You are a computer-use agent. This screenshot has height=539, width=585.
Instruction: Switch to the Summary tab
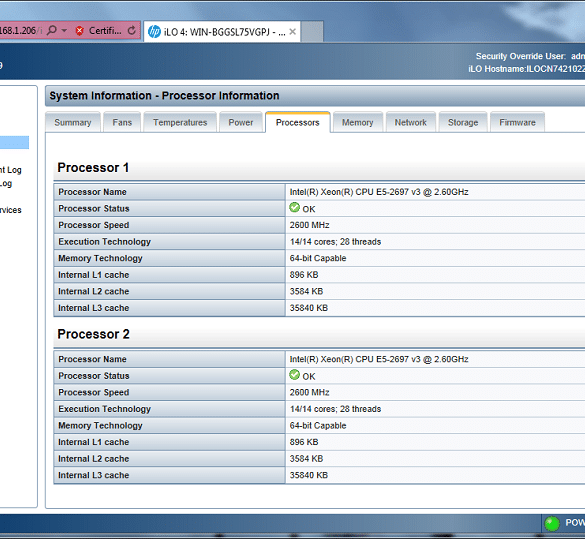point(73,122)
